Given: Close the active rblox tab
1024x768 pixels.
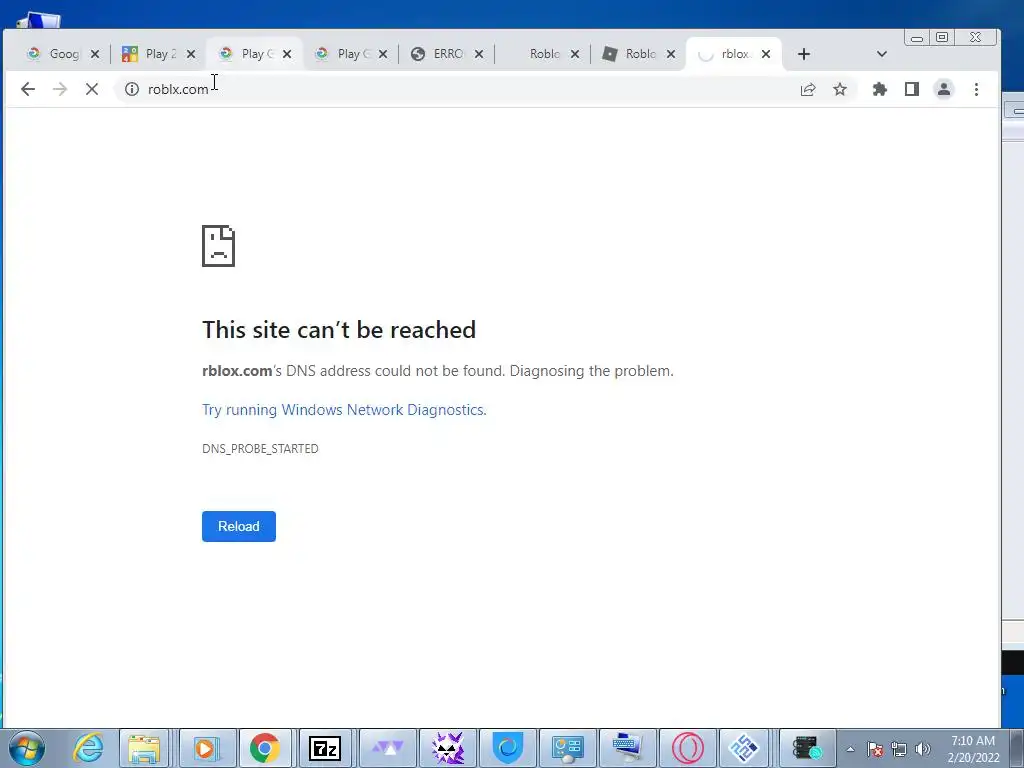Looking at the screenshot, I should [x=766, y=54].
